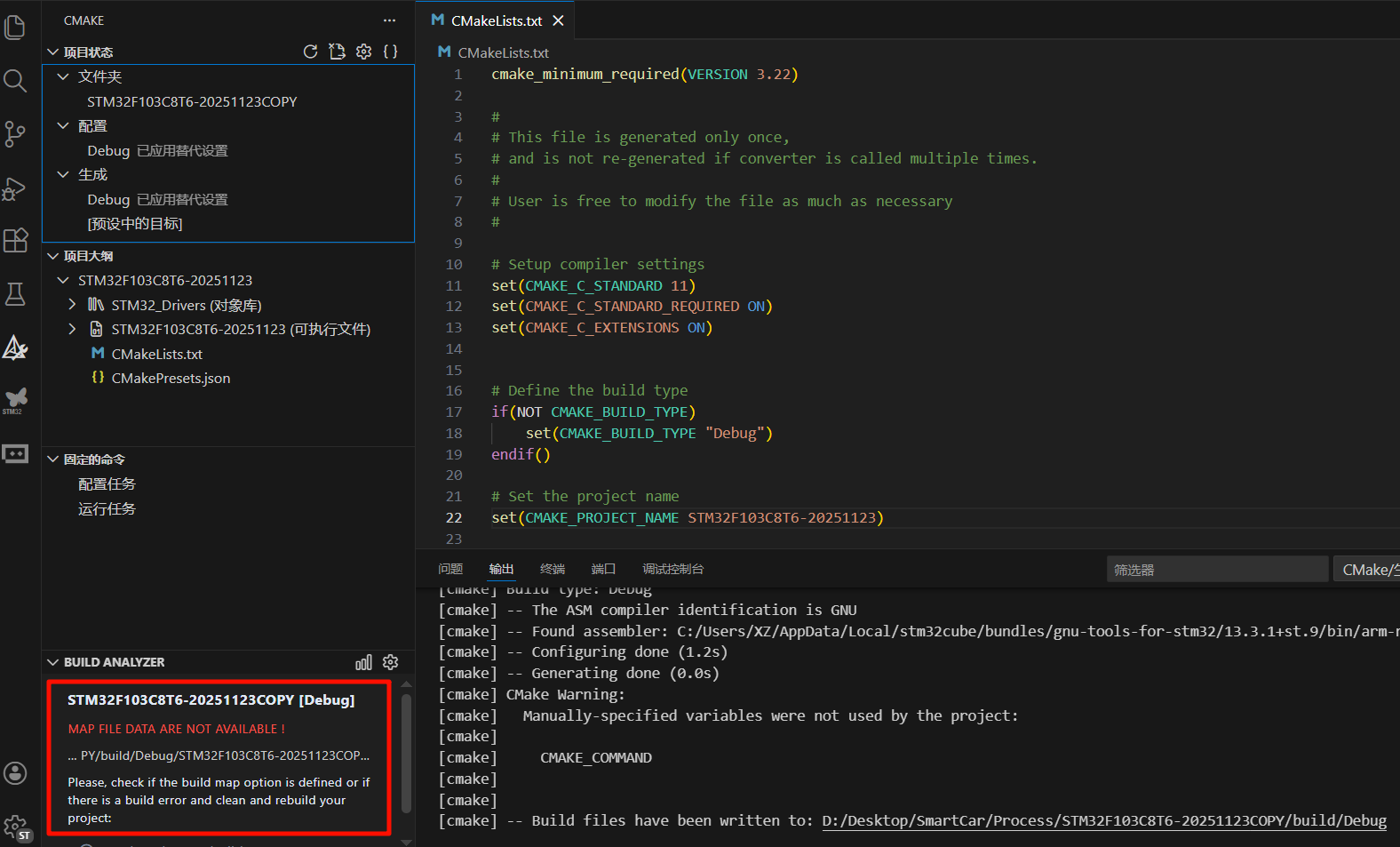The height and width of the screenshot is (847, 1400).
Task: Collapse the 文件夹 tree node
Action: point(63,76)
